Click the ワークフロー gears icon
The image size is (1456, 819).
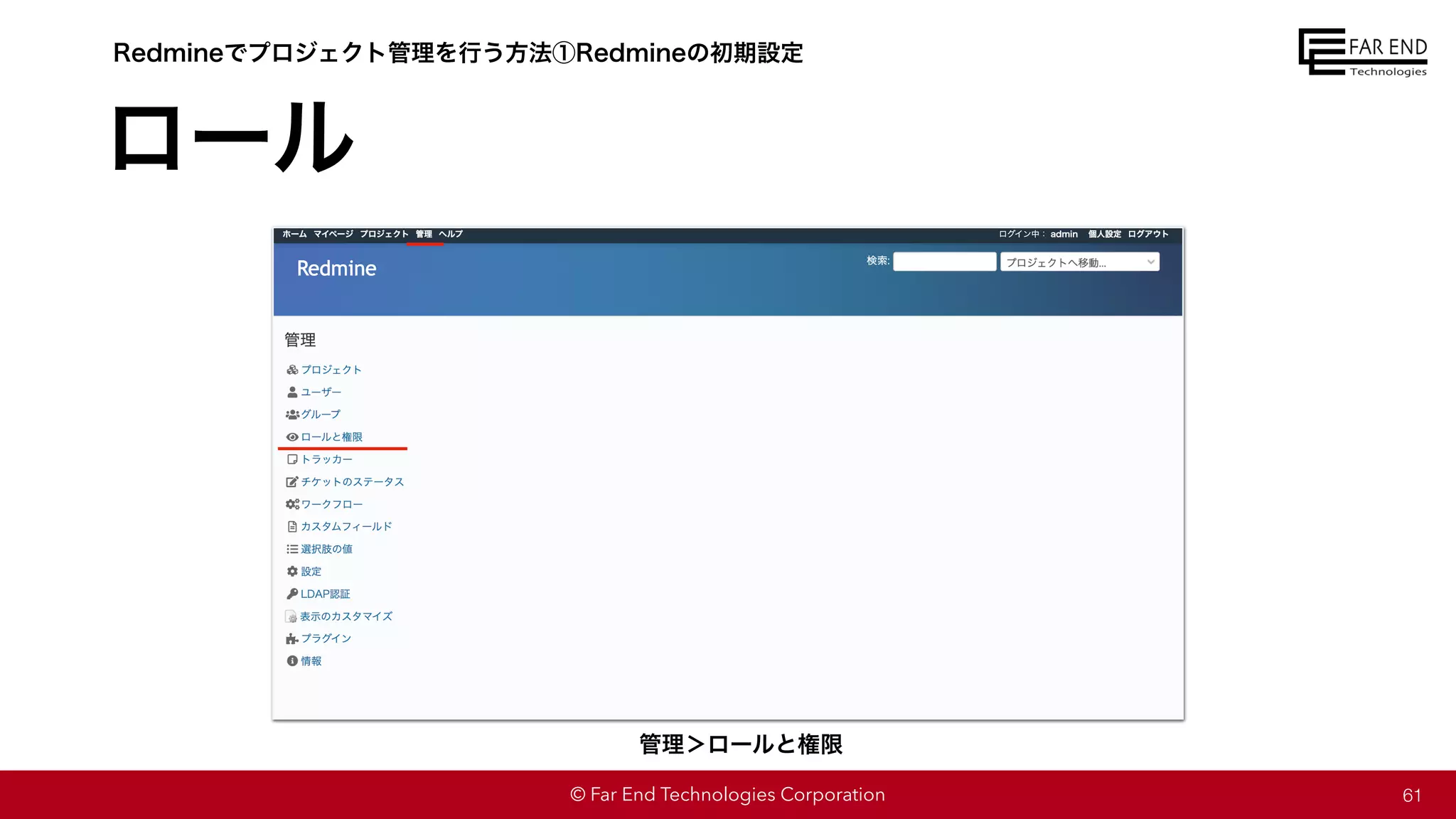click(x=292, y=504)
